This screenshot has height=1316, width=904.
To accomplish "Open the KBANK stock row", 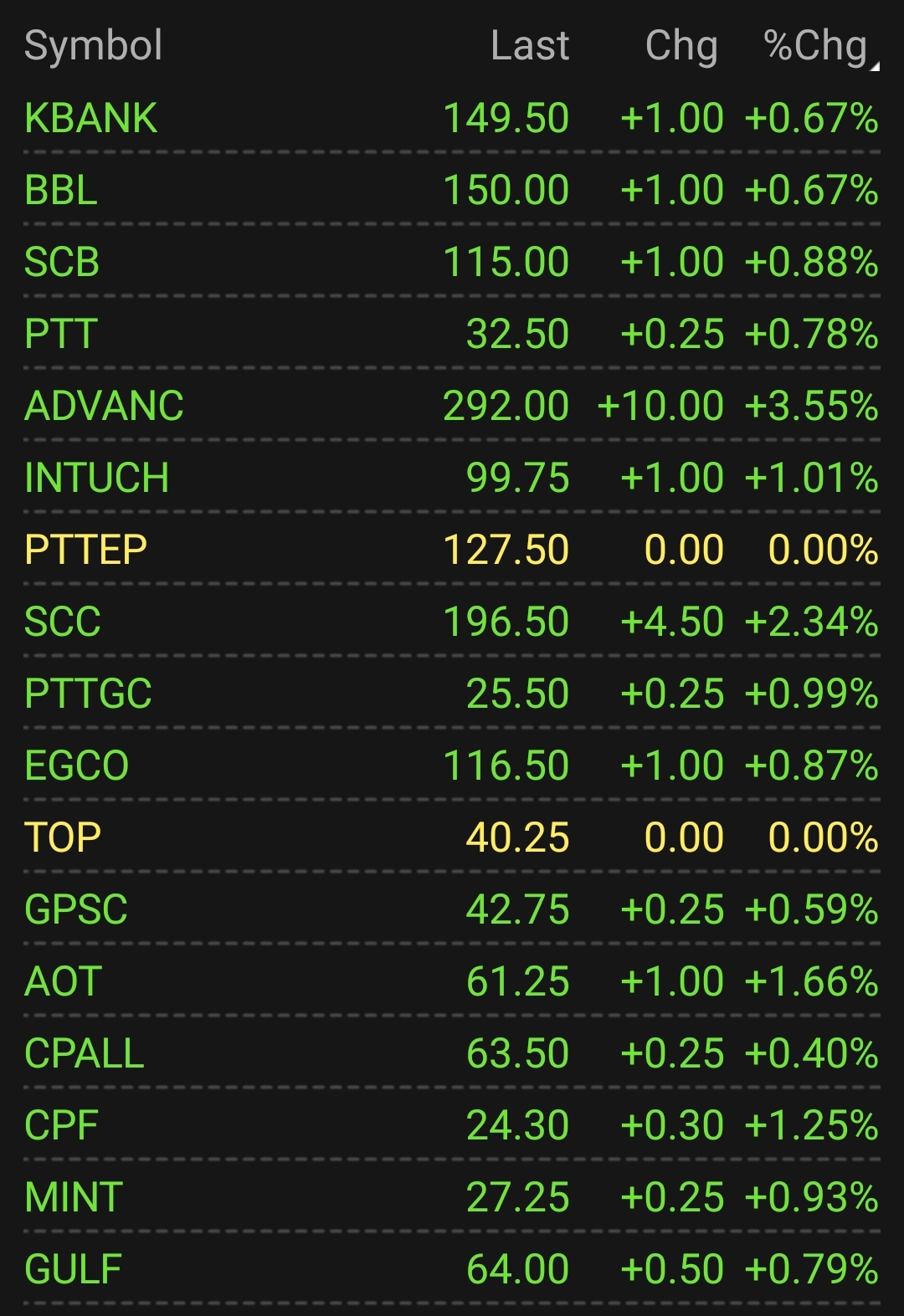I will click(452, 118).
